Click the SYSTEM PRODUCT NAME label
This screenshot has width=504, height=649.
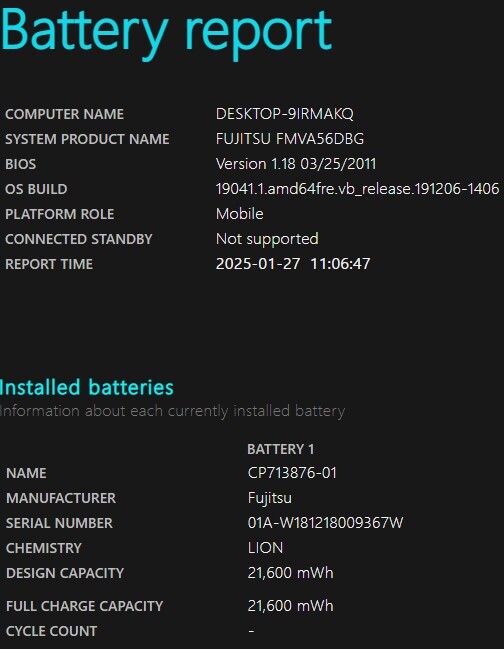87,139
